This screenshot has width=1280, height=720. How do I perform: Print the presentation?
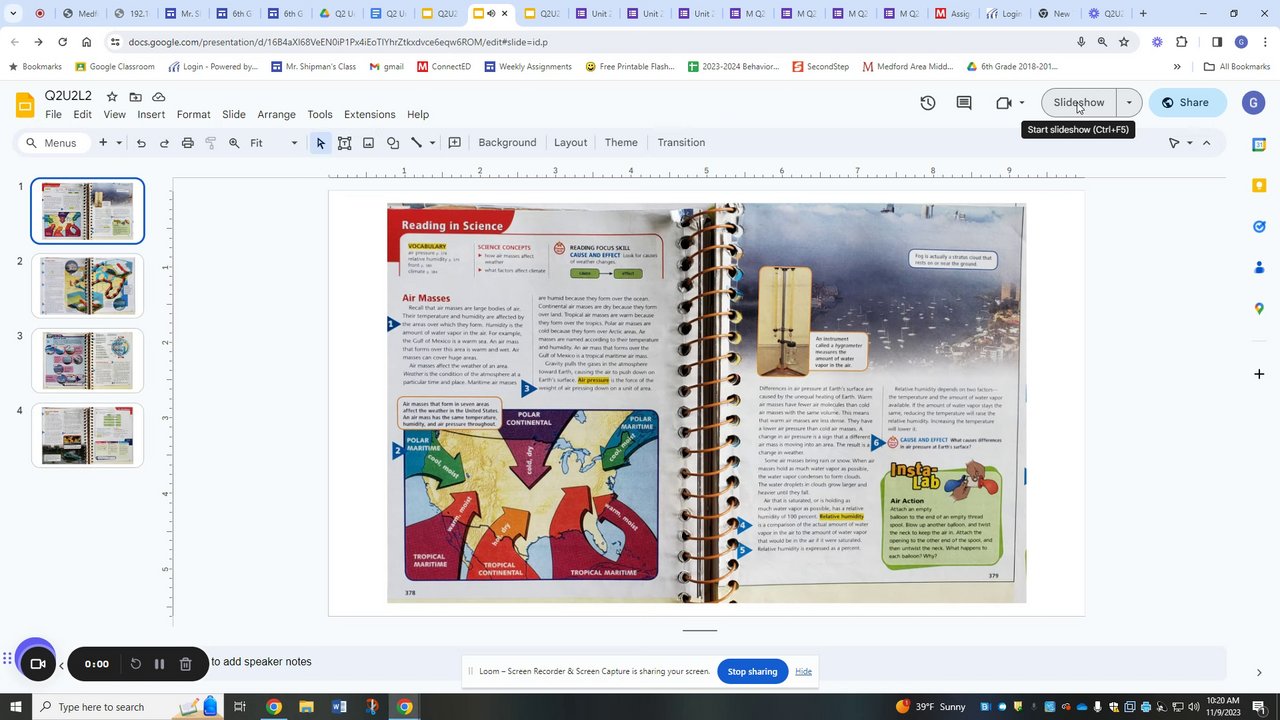coord(187,143)
